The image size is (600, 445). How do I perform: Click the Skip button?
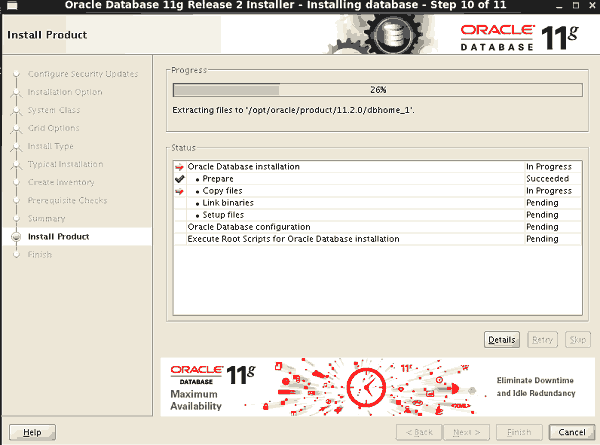point(578,339)
